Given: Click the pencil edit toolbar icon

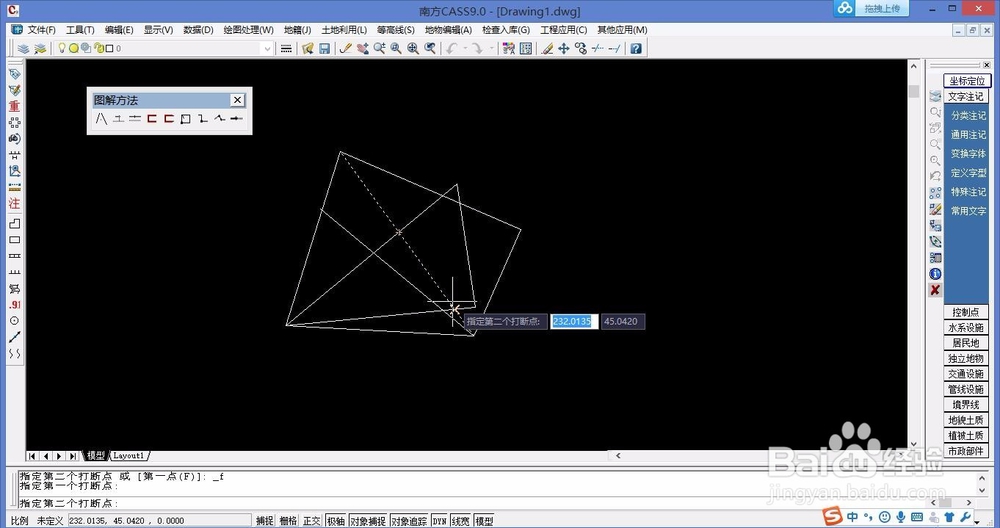Looking at the screenshot, I should [346, 48].
